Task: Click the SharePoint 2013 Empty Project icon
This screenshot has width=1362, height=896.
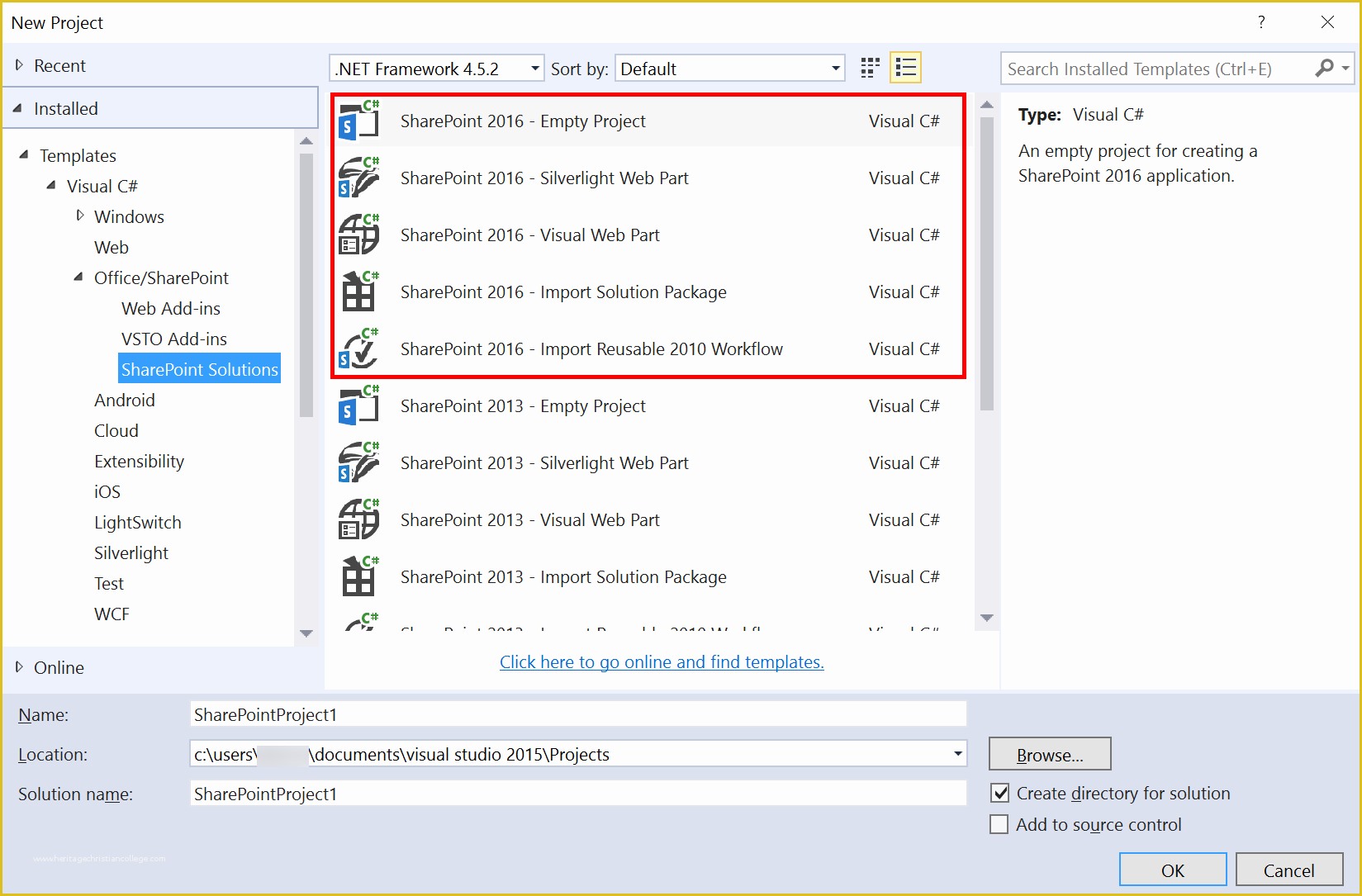Action: click(358, 405)
